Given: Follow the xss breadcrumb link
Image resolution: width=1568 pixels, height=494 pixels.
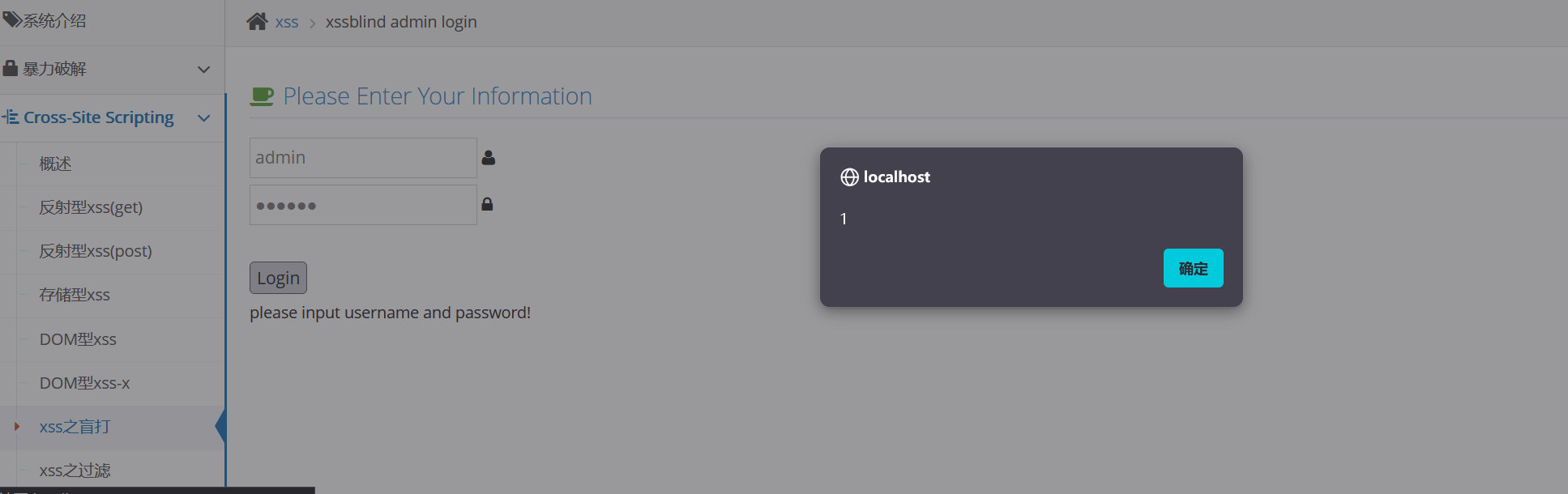Looking at the screenshot, I should [287, 23].
